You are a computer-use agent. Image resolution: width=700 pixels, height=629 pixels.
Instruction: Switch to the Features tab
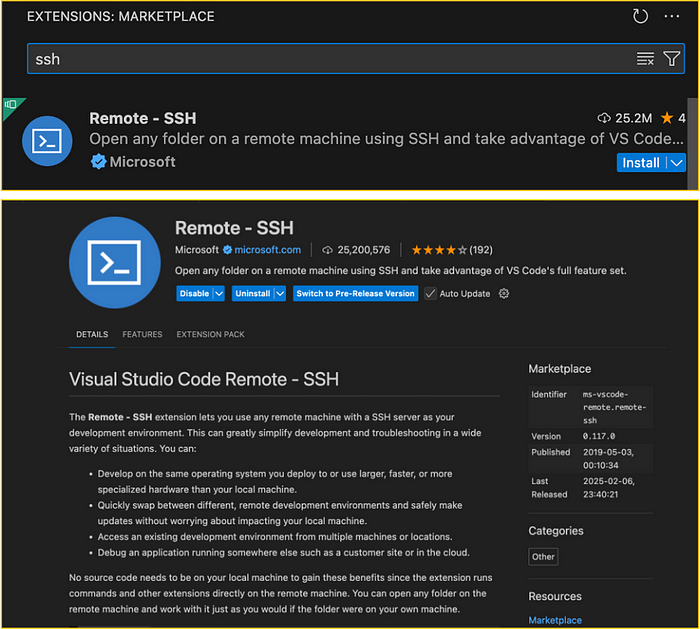click(142, 334)
